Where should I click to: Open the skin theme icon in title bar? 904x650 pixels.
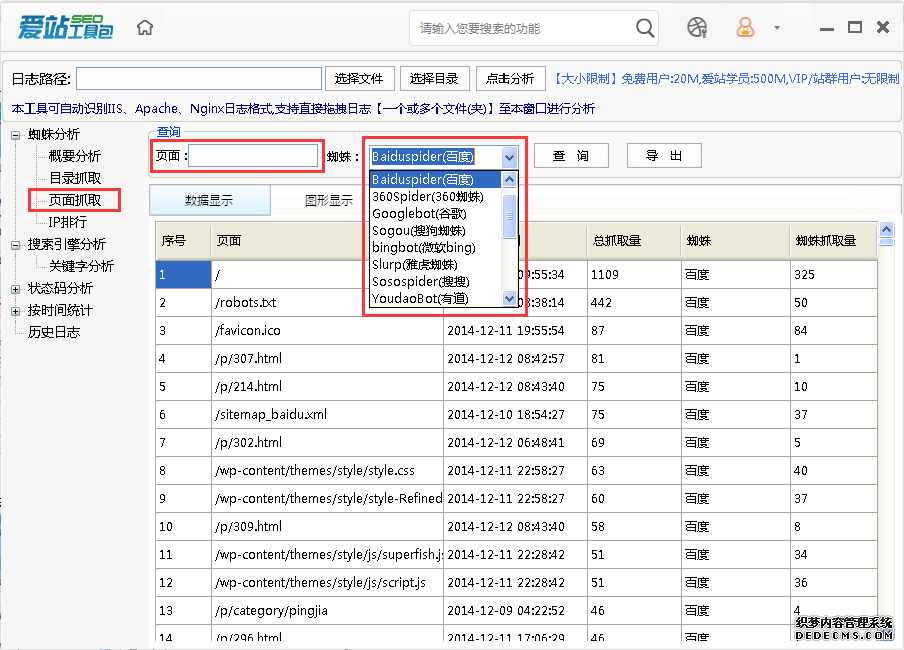(x=697, y=28)
